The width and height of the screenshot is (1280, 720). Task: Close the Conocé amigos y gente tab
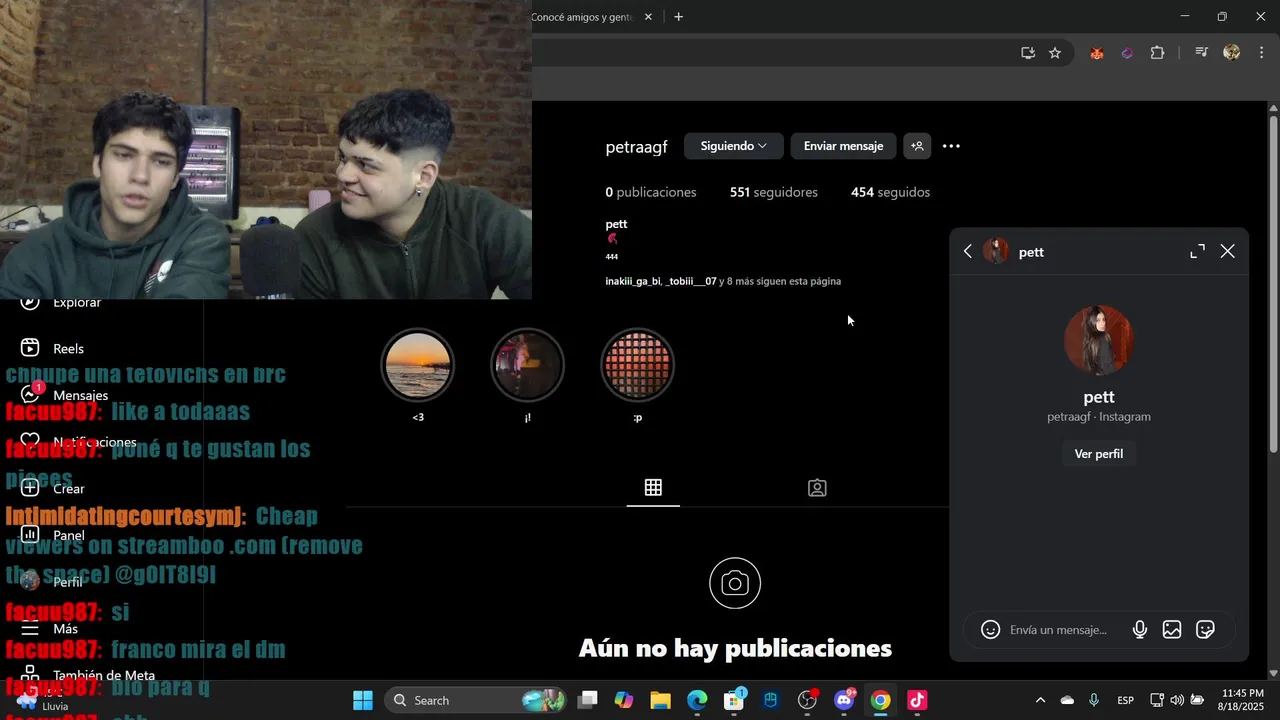pyautogui.click(x=648, y=17)
